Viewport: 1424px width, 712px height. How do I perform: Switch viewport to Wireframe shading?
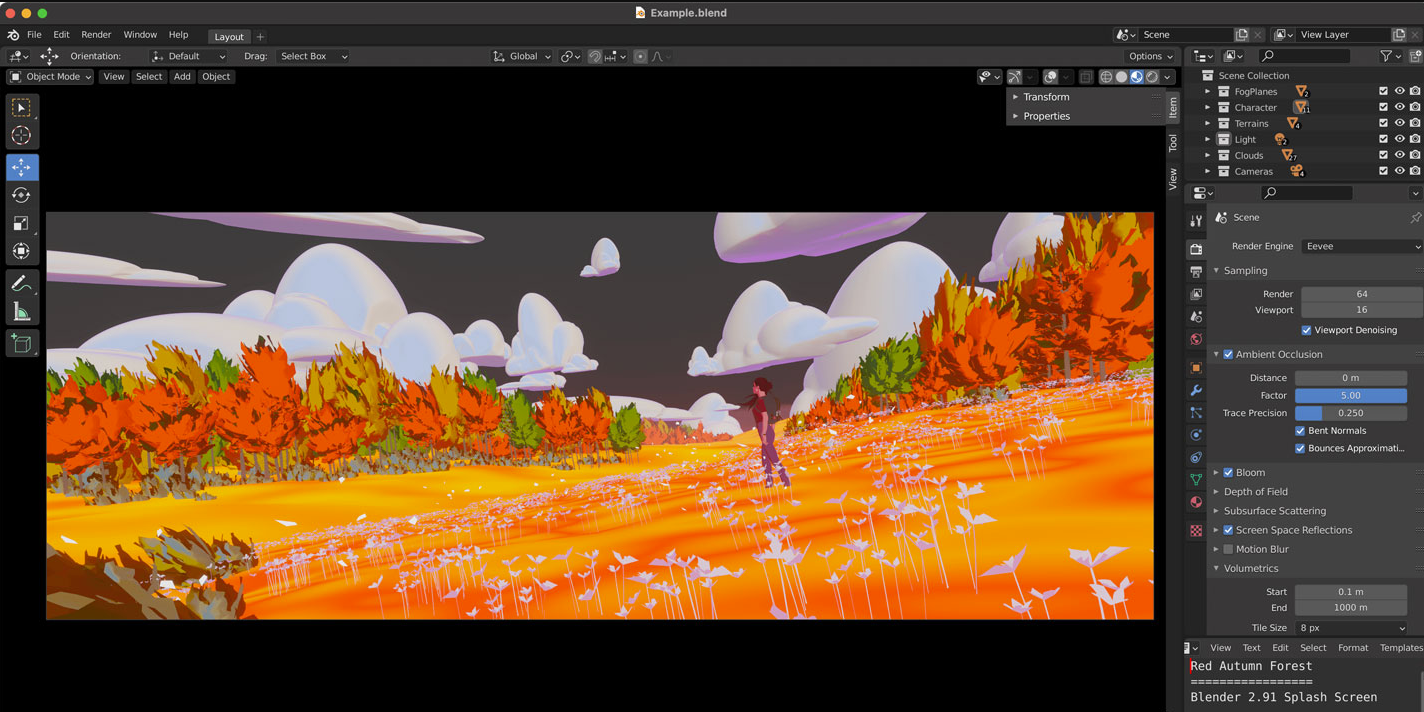tap(1106, 77)
